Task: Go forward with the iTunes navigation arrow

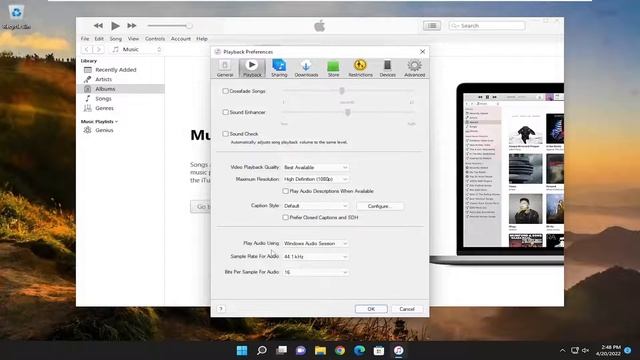Action: point(98,49)
